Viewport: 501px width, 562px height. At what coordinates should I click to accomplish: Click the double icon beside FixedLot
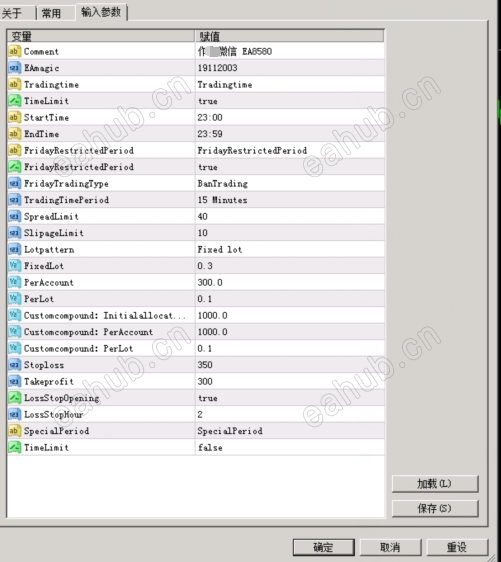tap(14, 266)
